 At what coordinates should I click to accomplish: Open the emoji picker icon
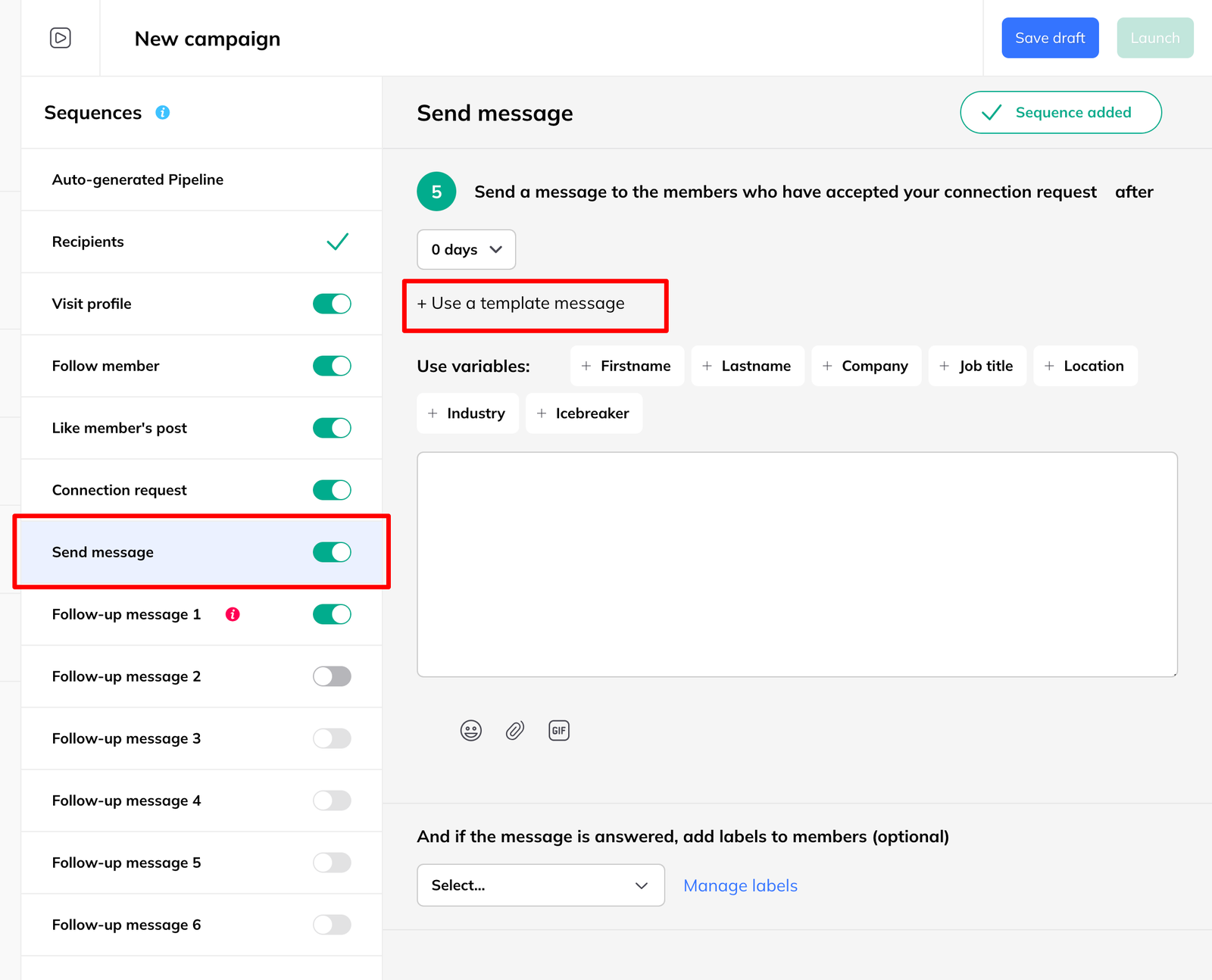coord(471,731)
